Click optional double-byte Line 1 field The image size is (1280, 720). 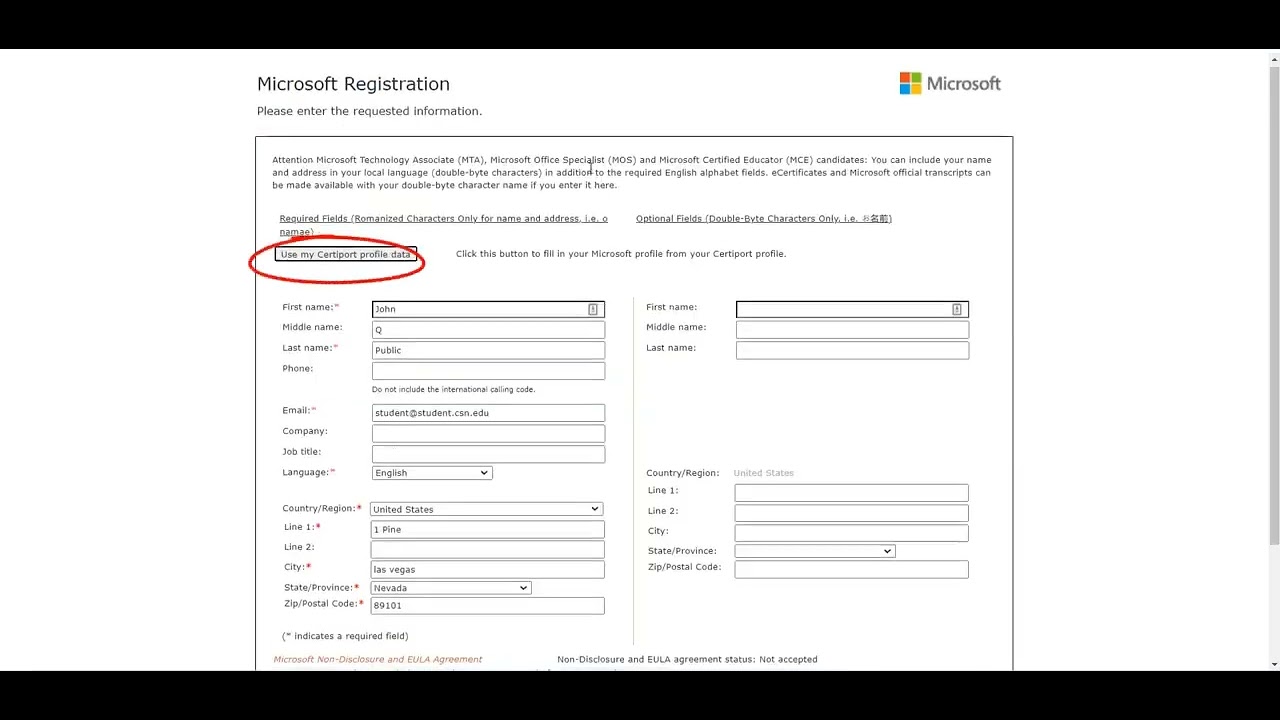(x=852, y=493)
